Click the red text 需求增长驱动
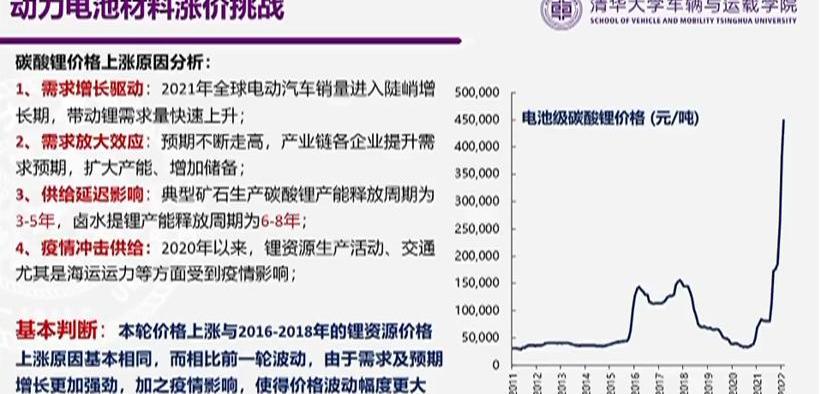 92,89
